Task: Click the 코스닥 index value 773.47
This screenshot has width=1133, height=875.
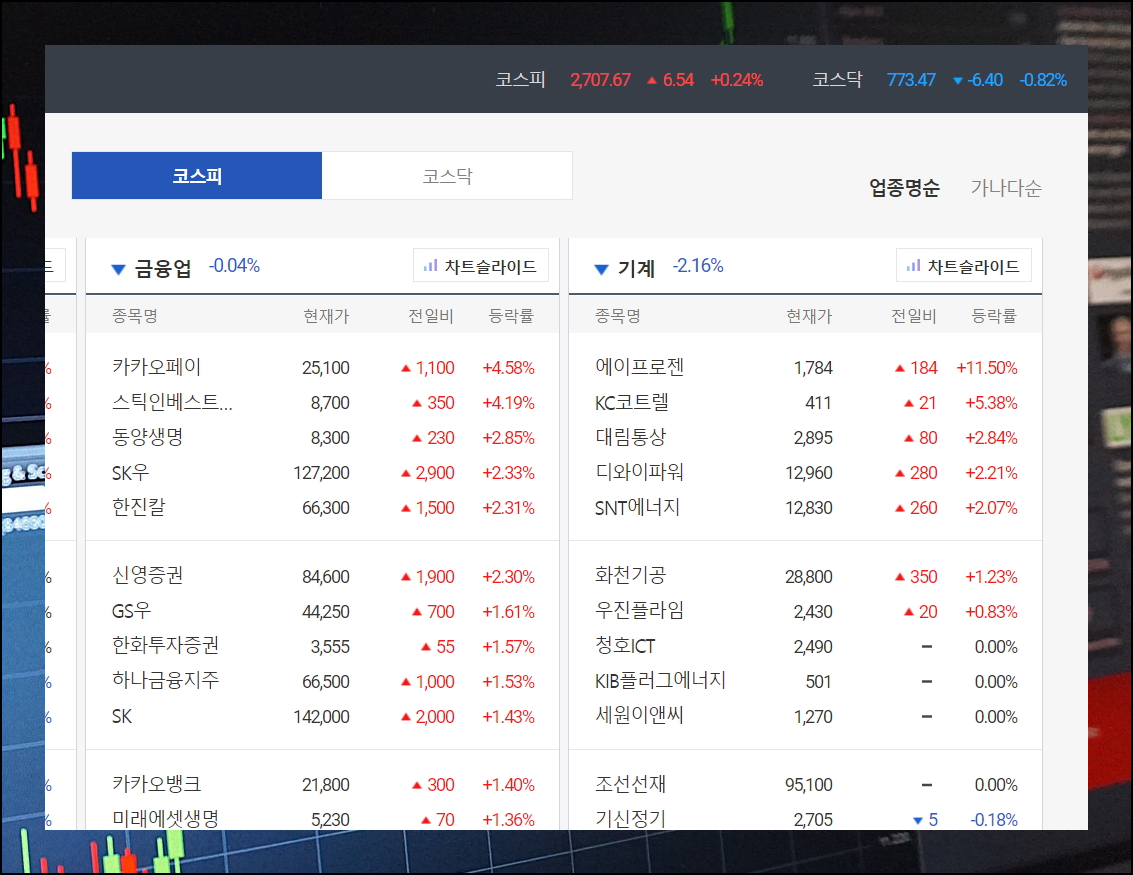Action: coord(911,79)
